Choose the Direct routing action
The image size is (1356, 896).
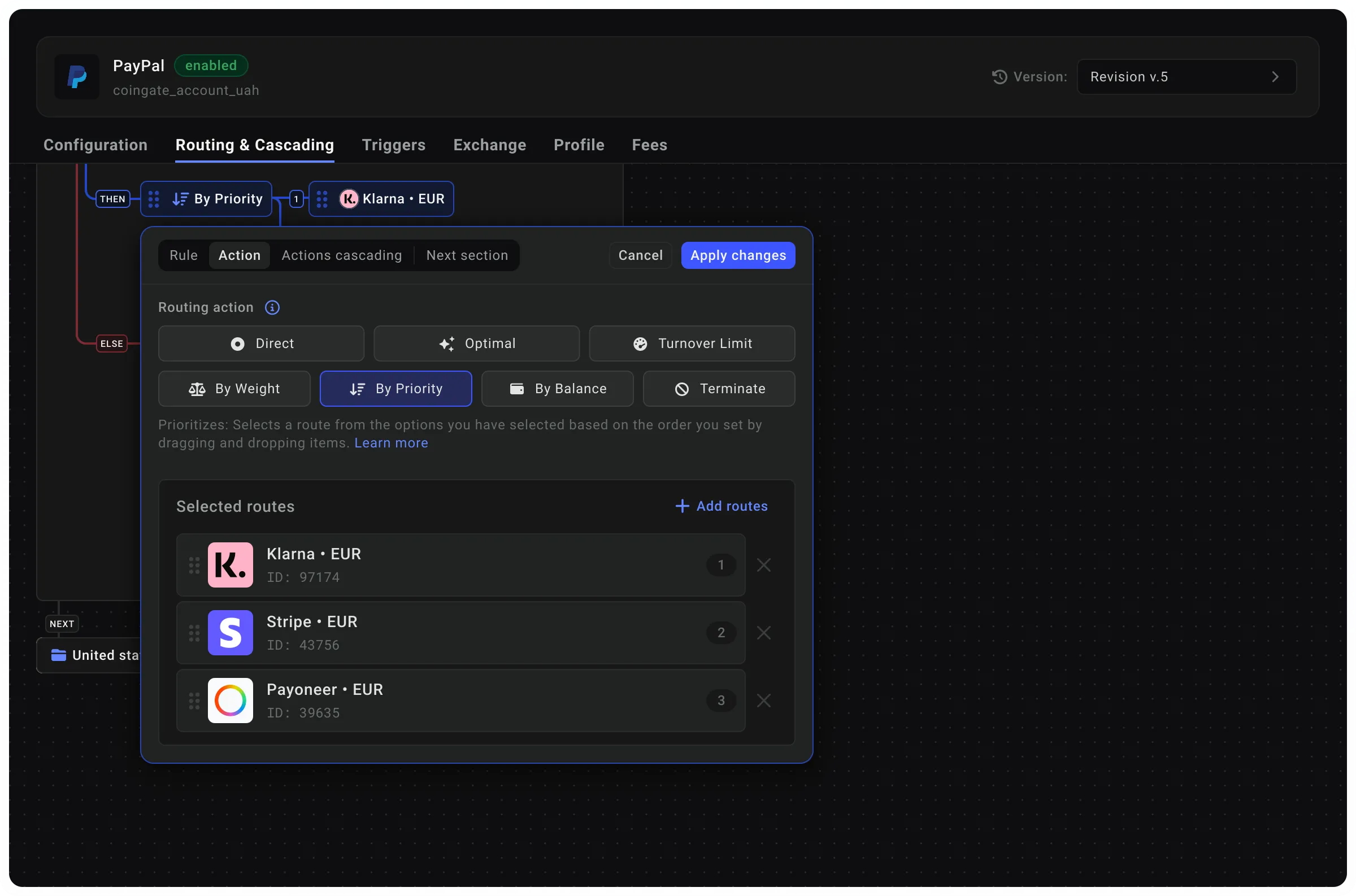(x=261, y=343)
